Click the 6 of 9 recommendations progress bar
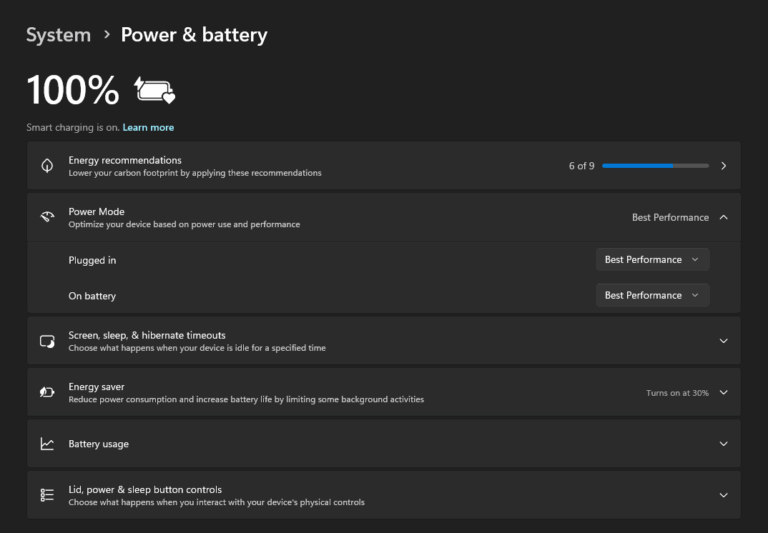 pyautogui.click(x=655, y=166)
